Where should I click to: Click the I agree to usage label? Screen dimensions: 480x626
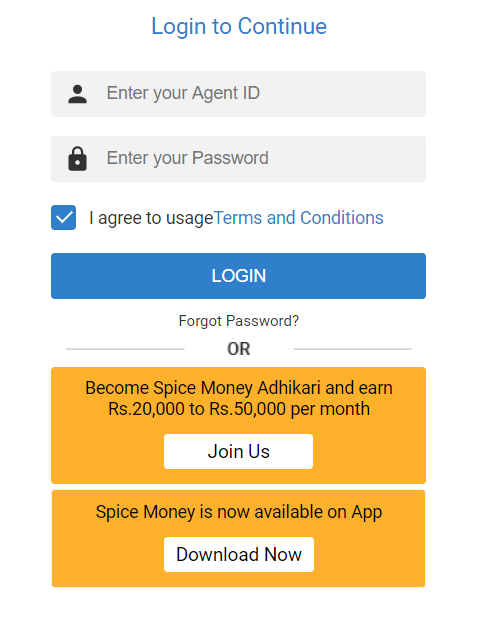(x=151, y=218)
